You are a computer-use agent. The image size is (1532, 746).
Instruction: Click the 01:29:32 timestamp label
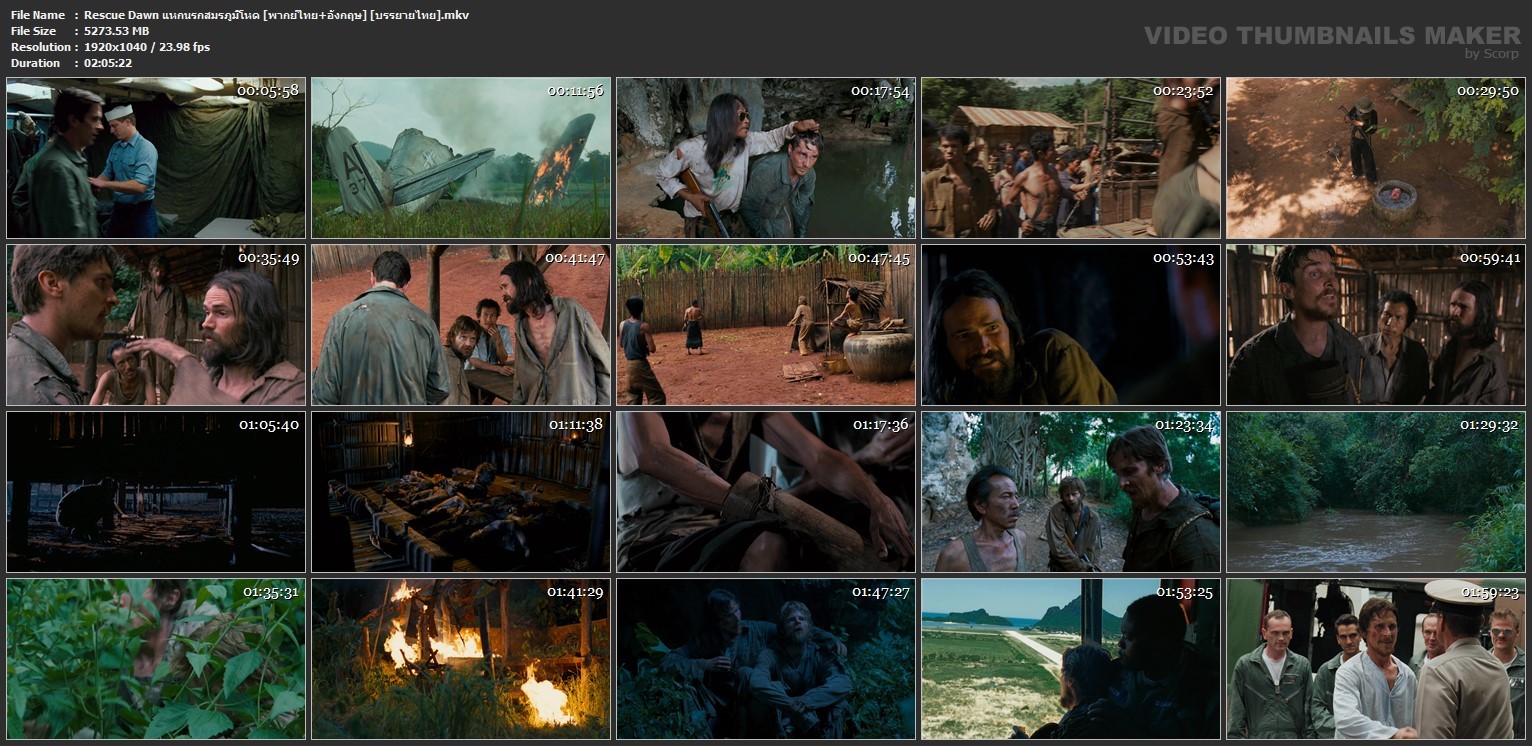point(1488,425)
